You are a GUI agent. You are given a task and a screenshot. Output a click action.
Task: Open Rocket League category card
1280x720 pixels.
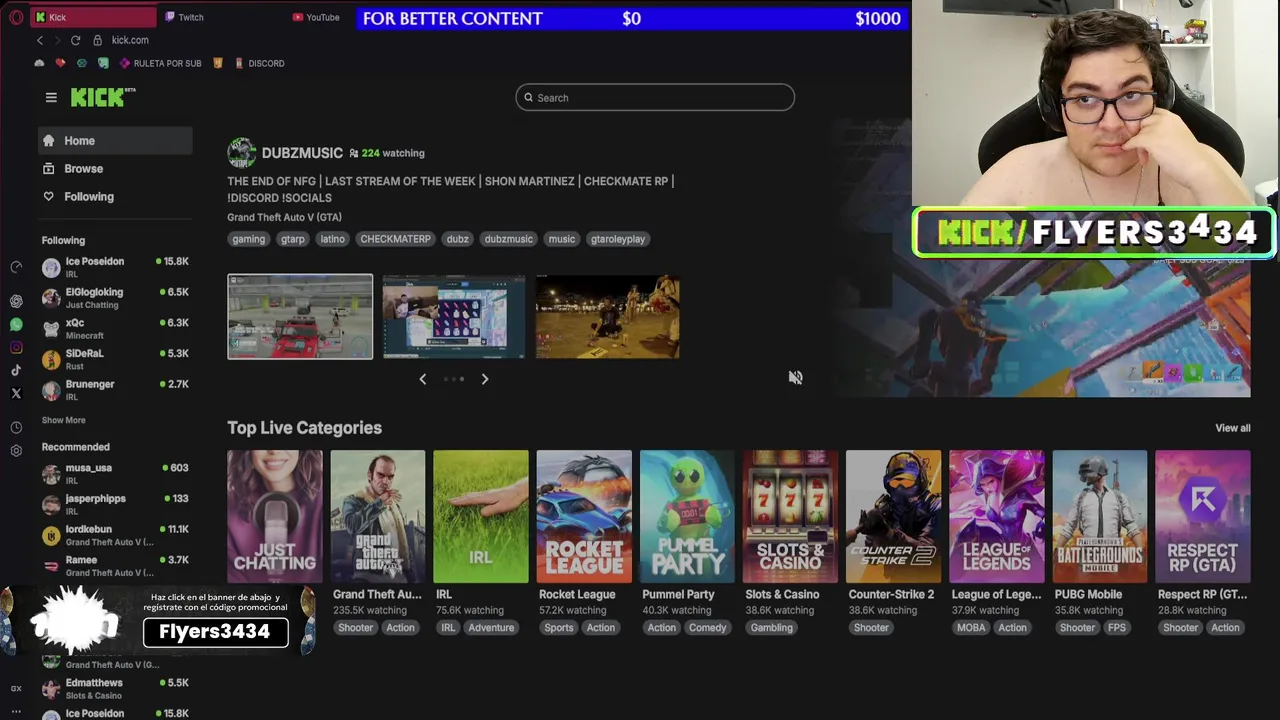click(584, 516)
